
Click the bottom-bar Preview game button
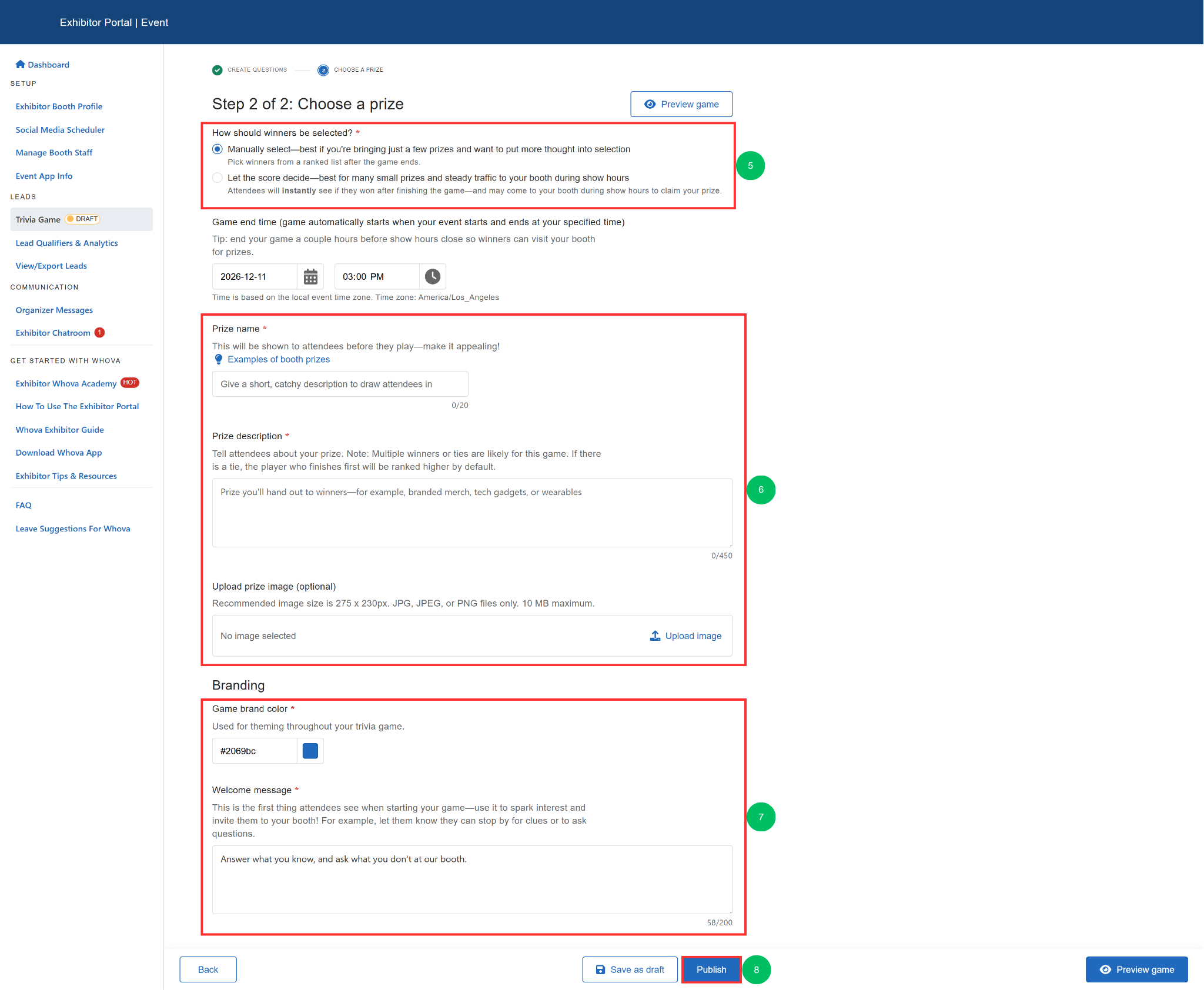click(1136, 969)
